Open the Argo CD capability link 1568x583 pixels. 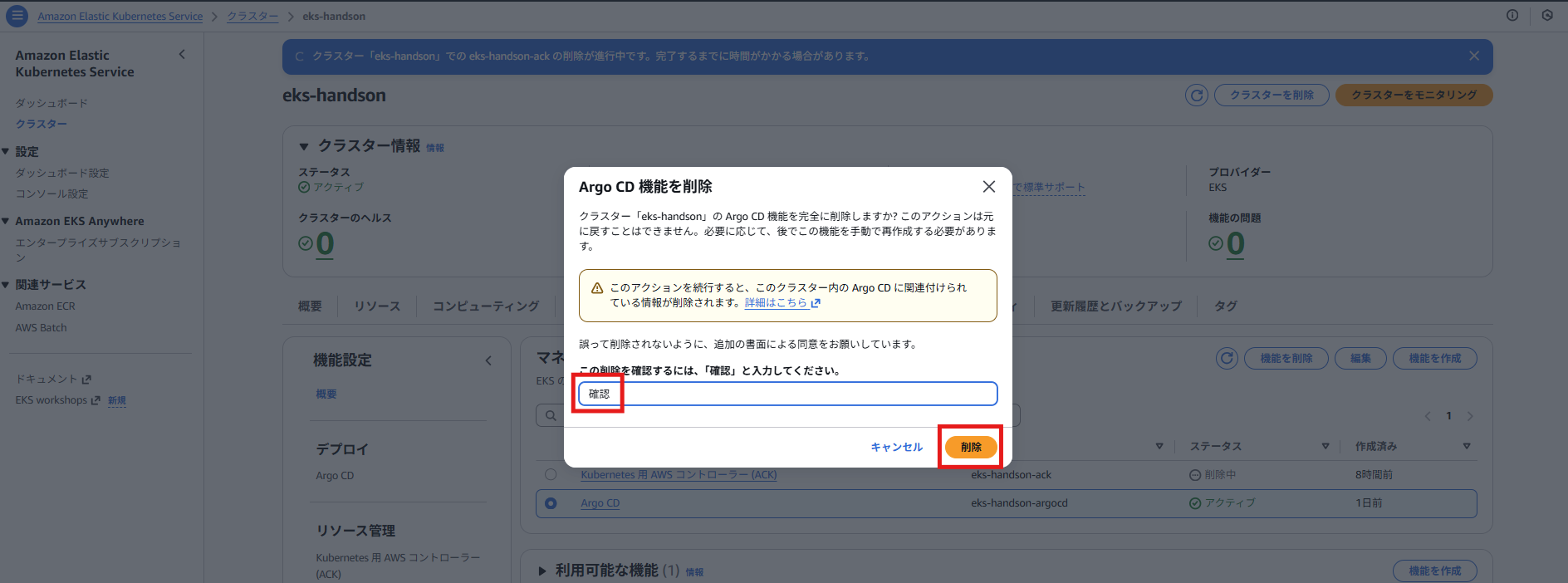click(600, 503)
